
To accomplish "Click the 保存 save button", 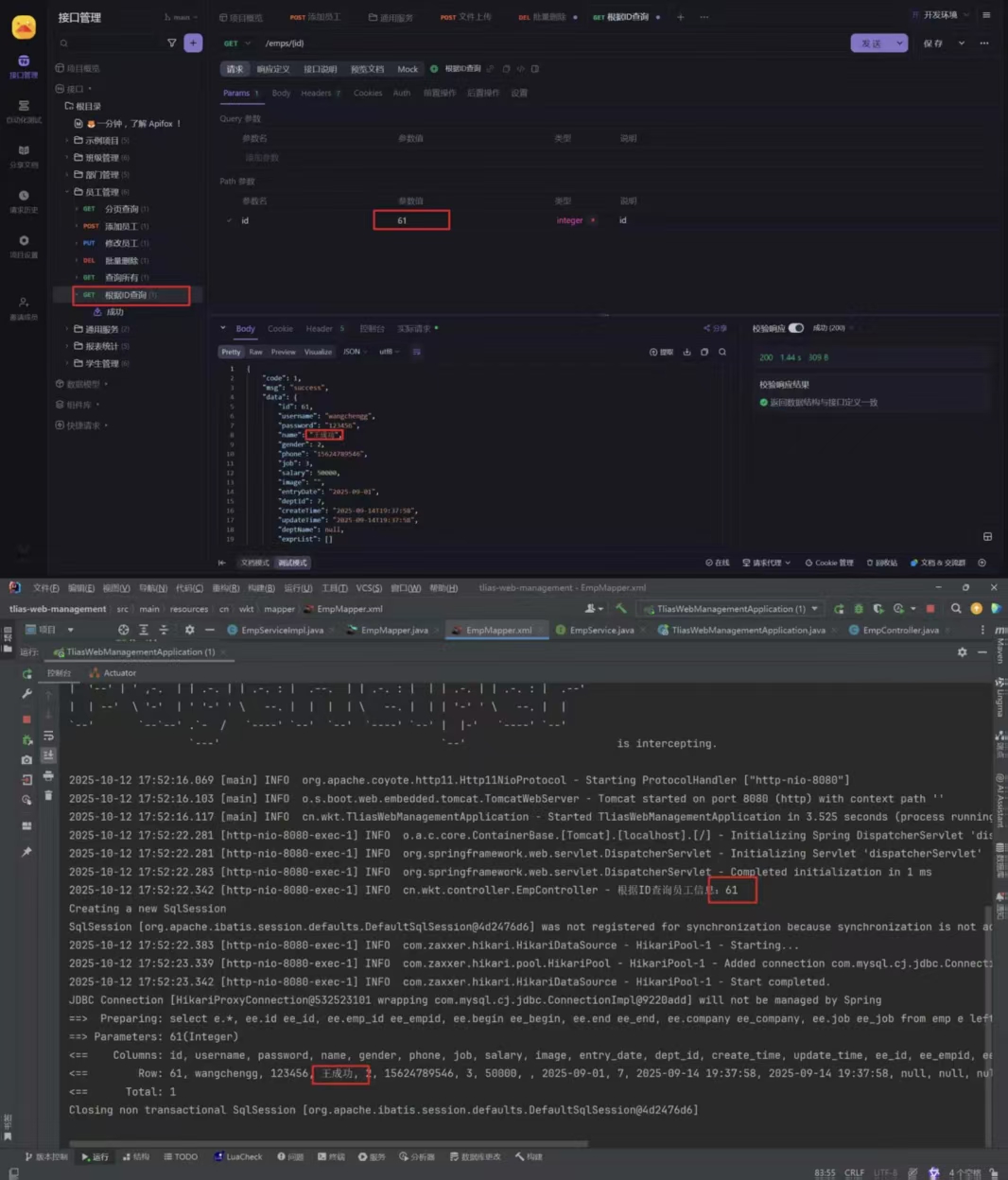I will tap(932, 43).
